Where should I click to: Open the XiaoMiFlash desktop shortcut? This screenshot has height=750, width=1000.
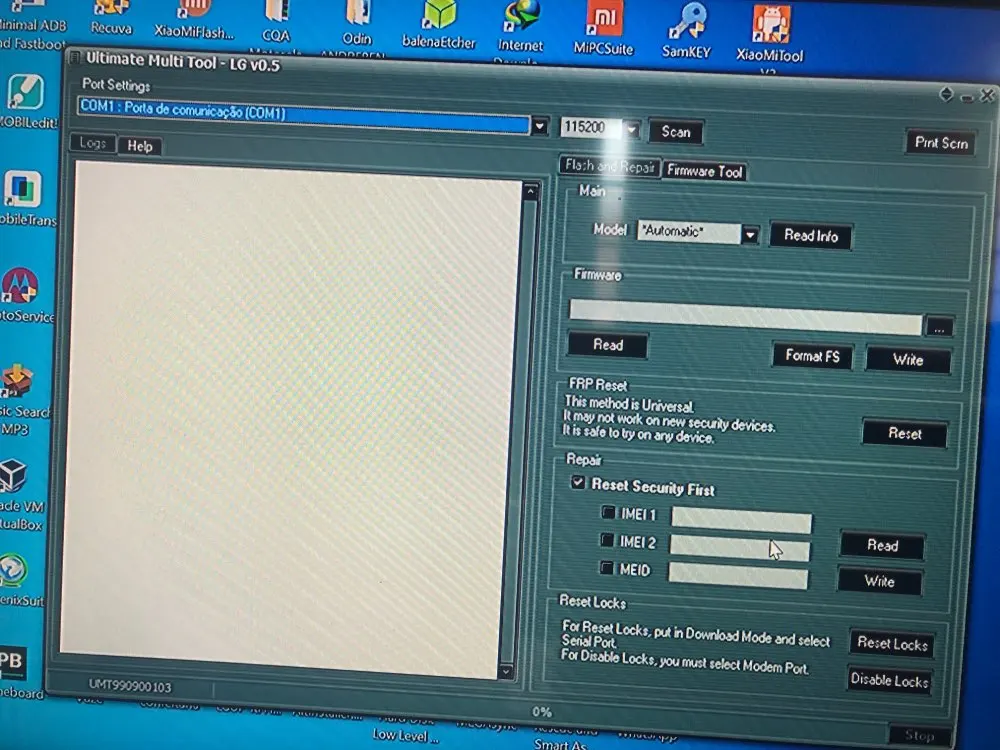(194, 19)
